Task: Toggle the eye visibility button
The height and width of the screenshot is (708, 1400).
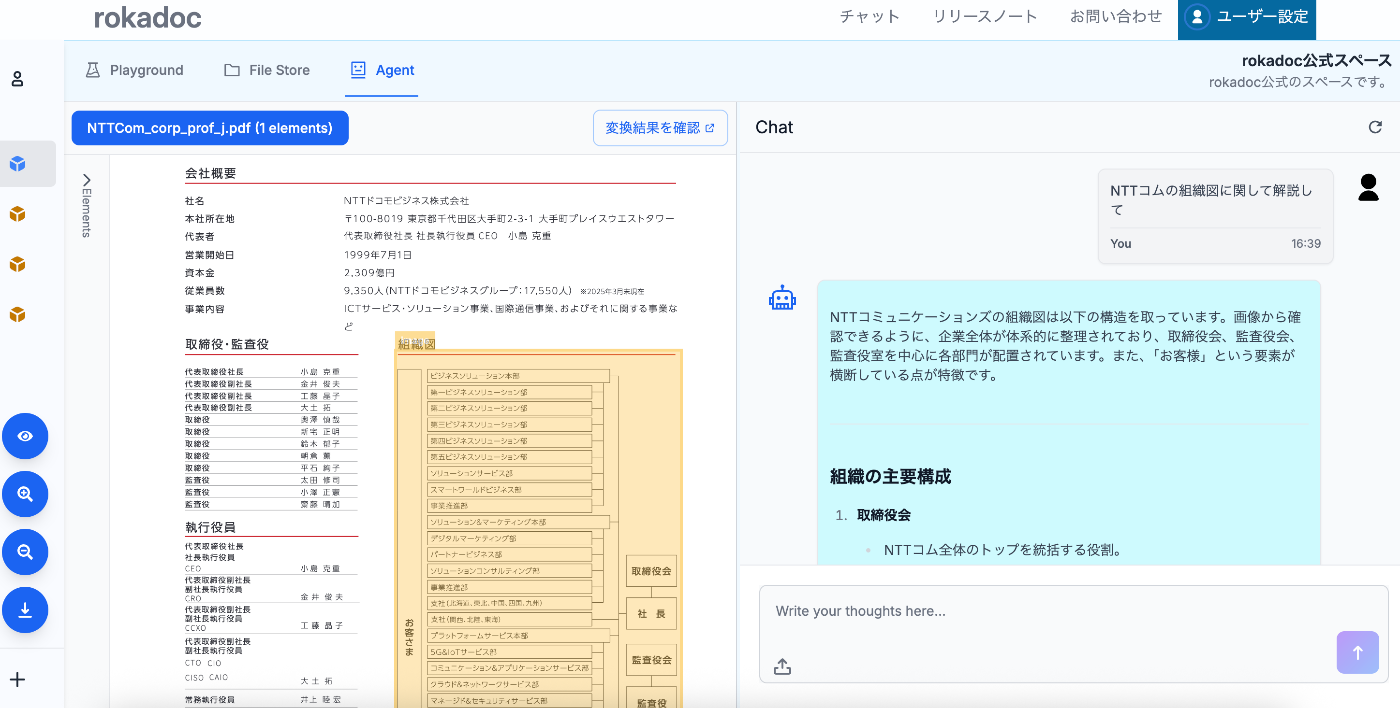Action: click(25, 436)
